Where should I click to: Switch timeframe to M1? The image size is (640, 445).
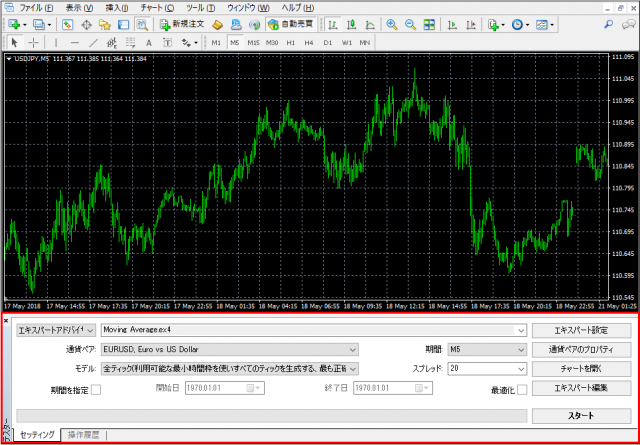click(216, 42)
